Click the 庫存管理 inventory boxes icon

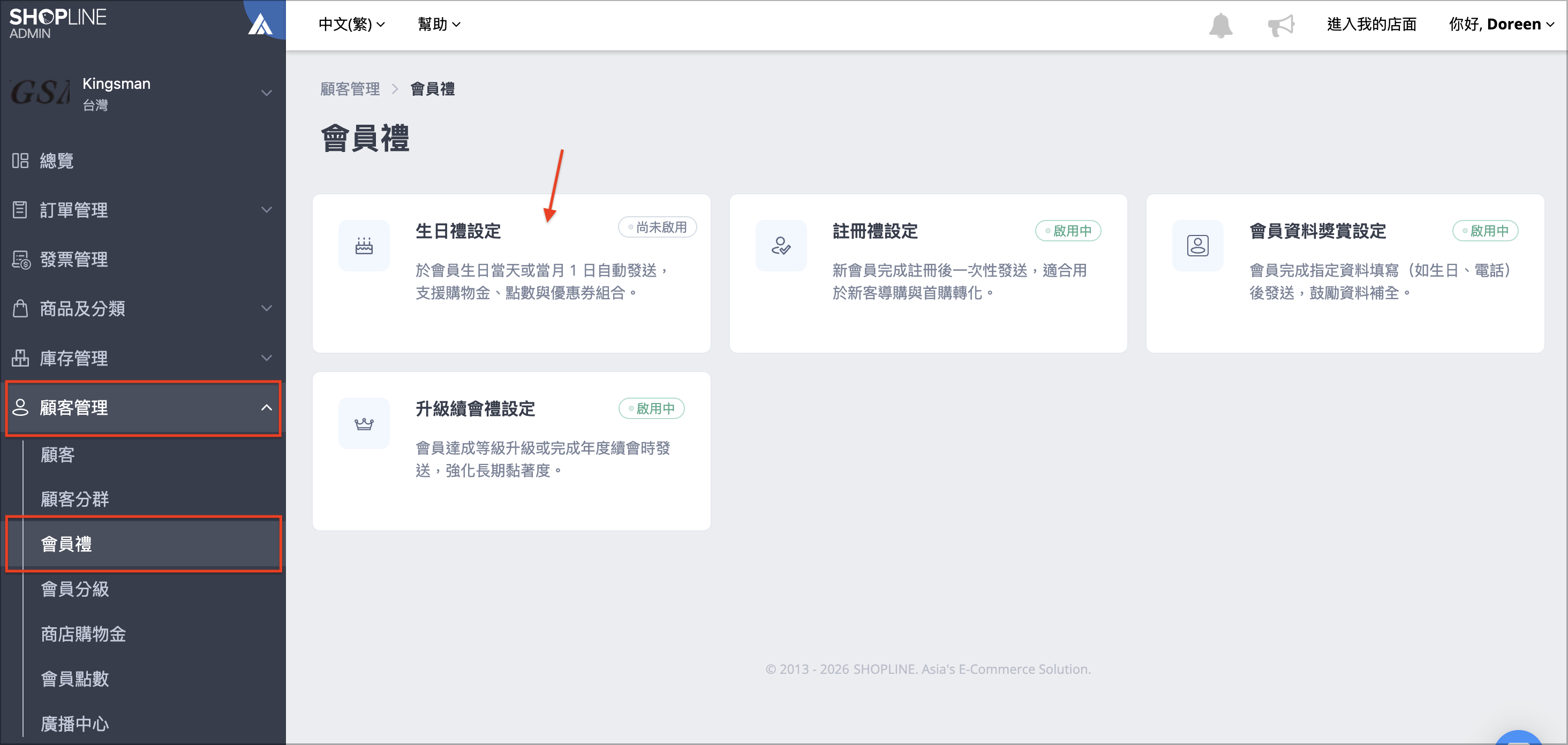(20, 358)
